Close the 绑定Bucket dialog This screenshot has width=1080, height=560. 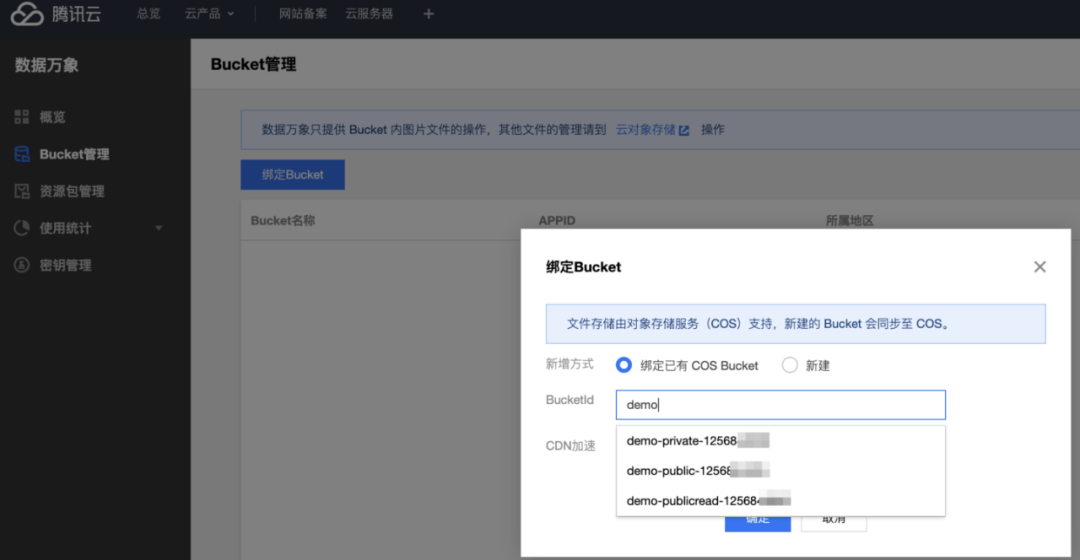[x=1039, y=267]
